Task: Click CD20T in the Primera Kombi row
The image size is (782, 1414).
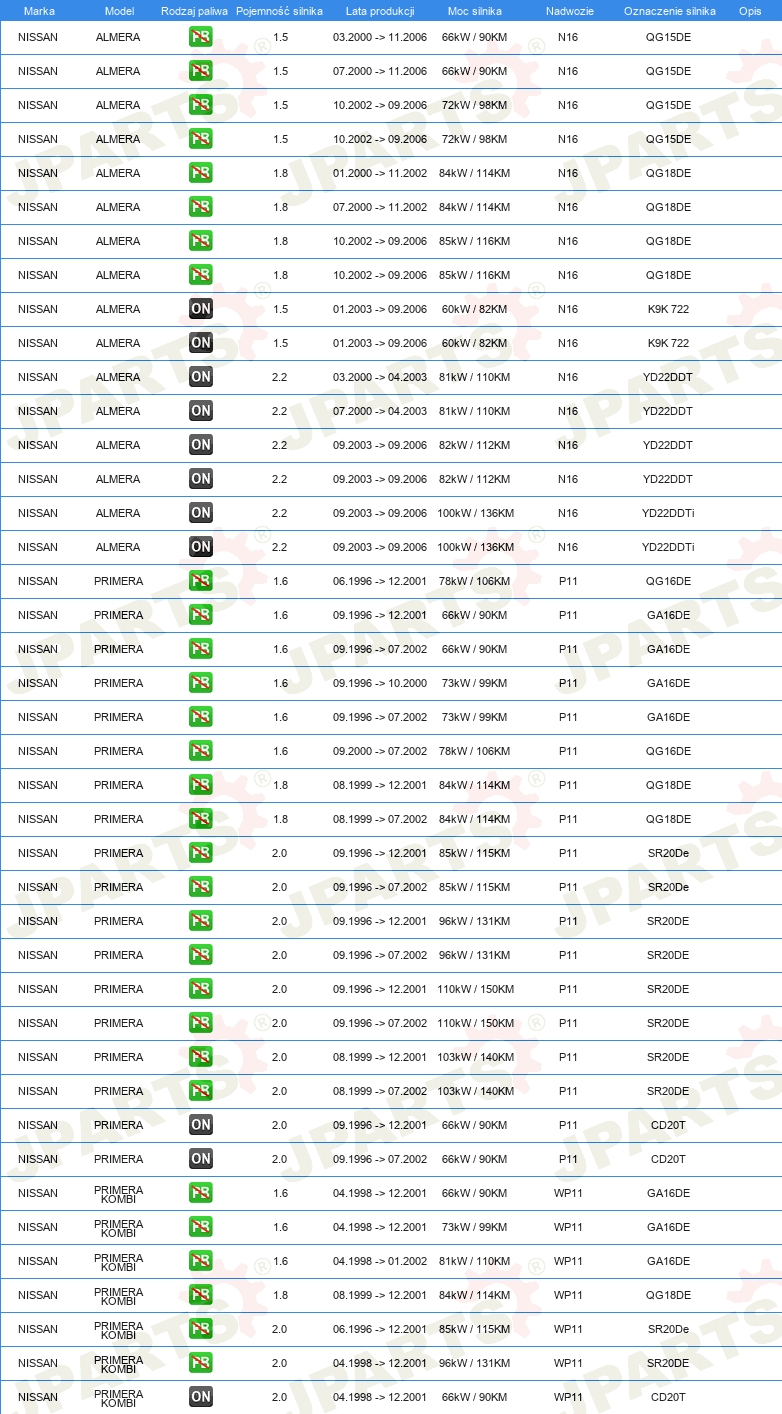Action: [668, 1397]
